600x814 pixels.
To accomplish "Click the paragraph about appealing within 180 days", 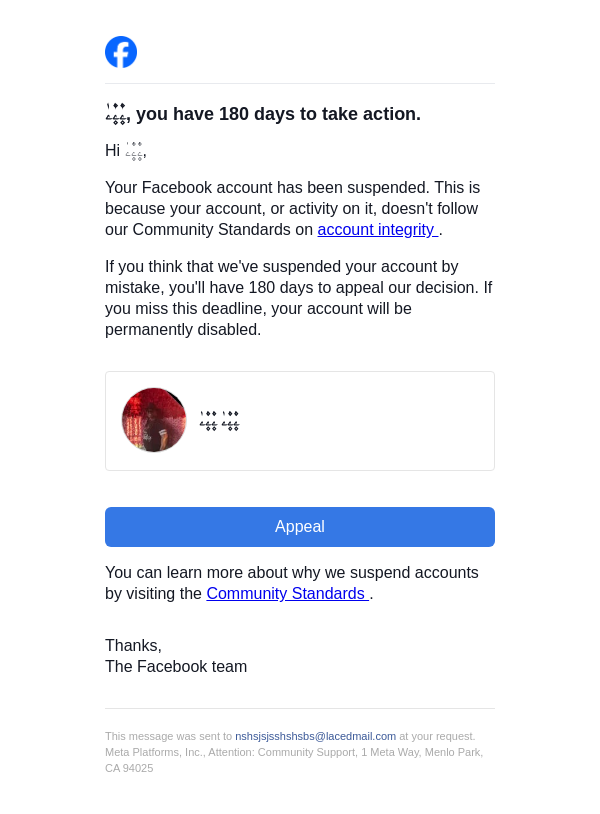I will [298, 298].
